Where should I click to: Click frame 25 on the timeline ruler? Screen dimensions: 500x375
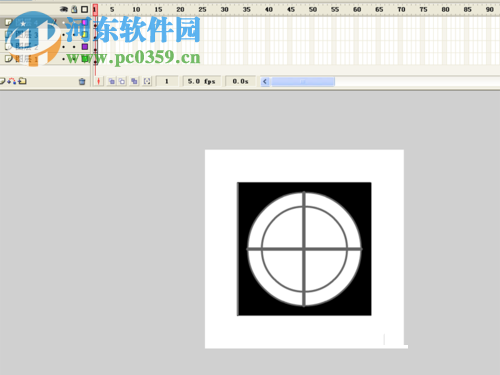tap(202, 10)
